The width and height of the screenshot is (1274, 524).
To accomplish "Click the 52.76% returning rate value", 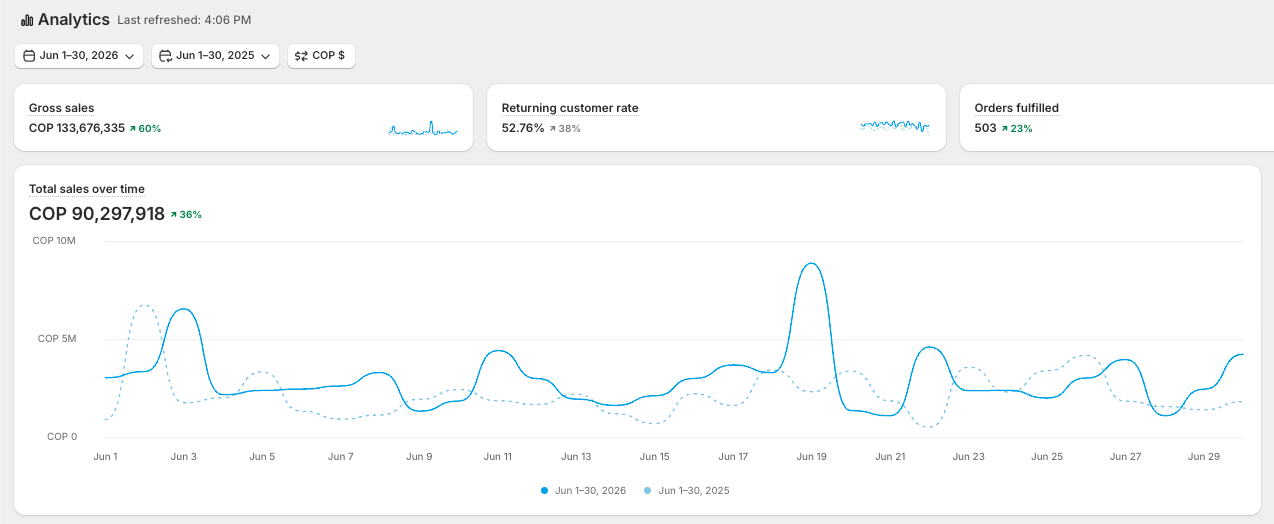I will point(523,128).
